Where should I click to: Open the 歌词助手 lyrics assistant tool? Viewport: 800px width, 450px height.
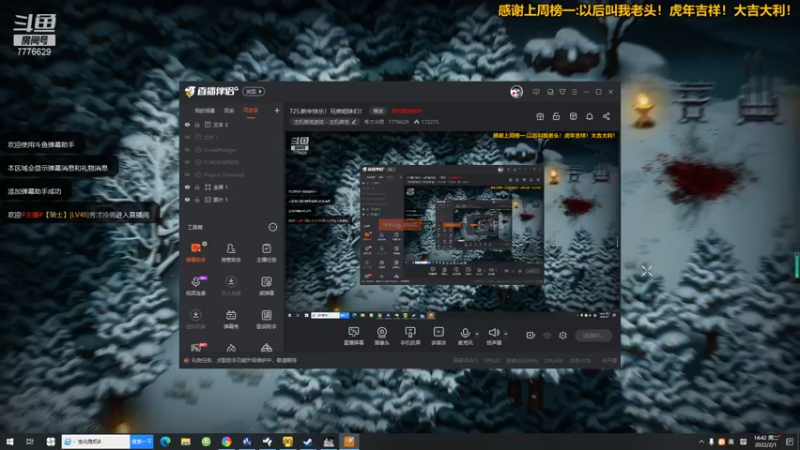(266, 319)
